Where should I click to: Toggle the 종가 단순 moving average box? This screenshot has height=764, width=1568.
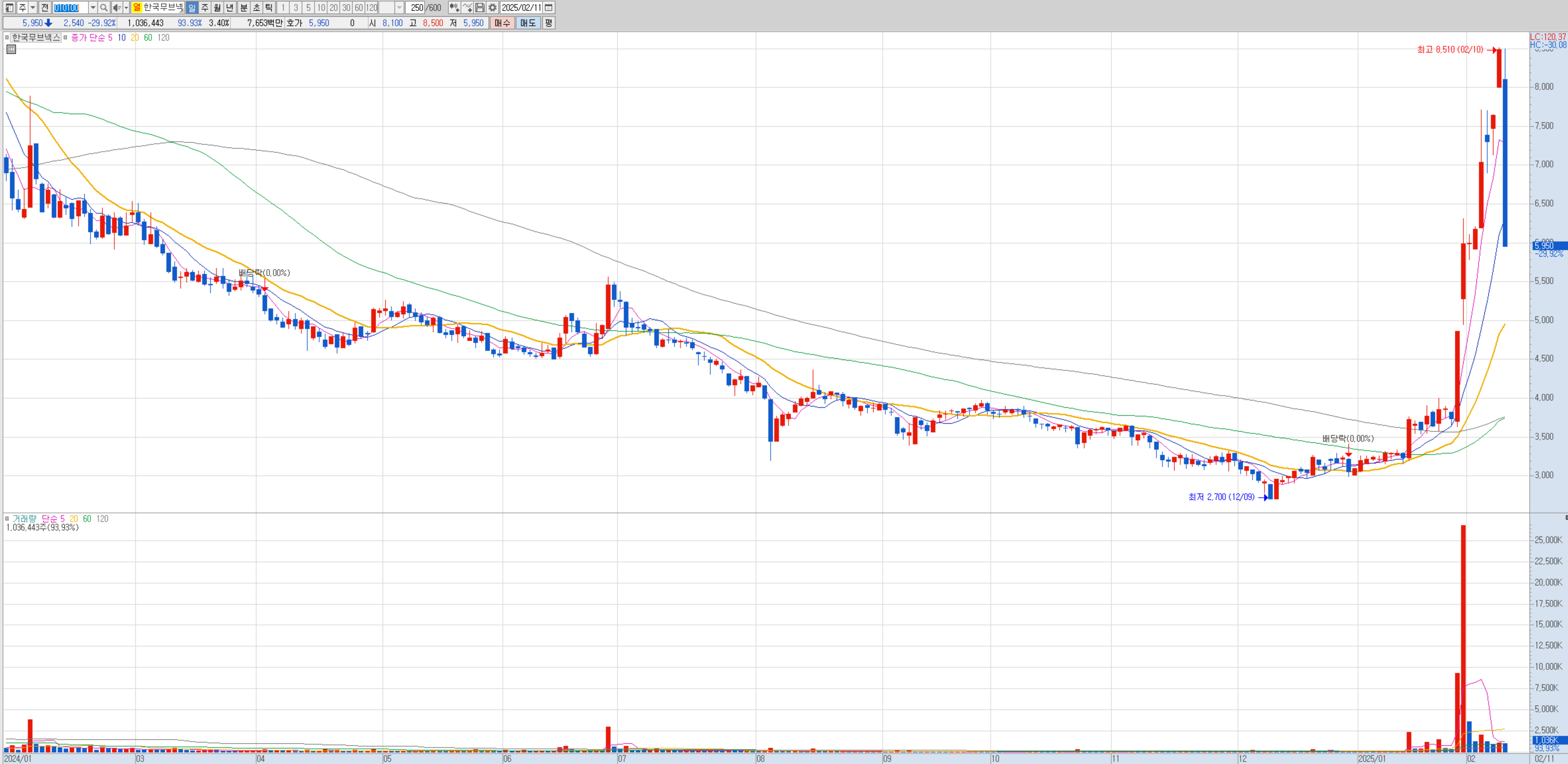point(66,38)
